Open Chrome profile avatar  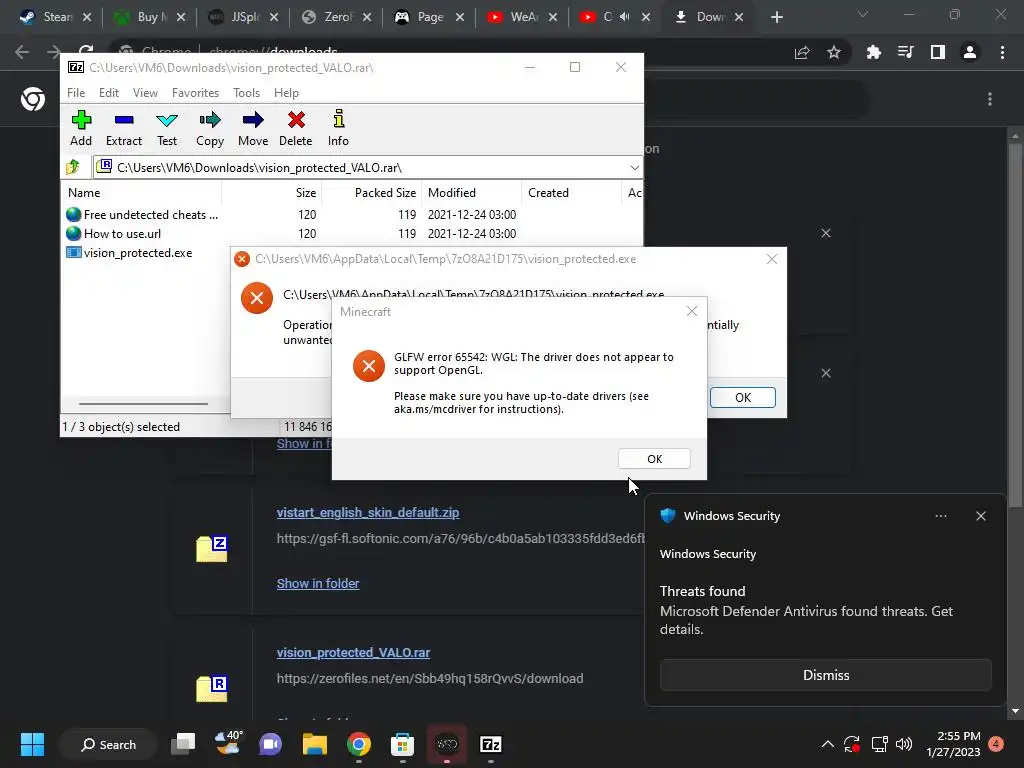[x=970, y=52]
